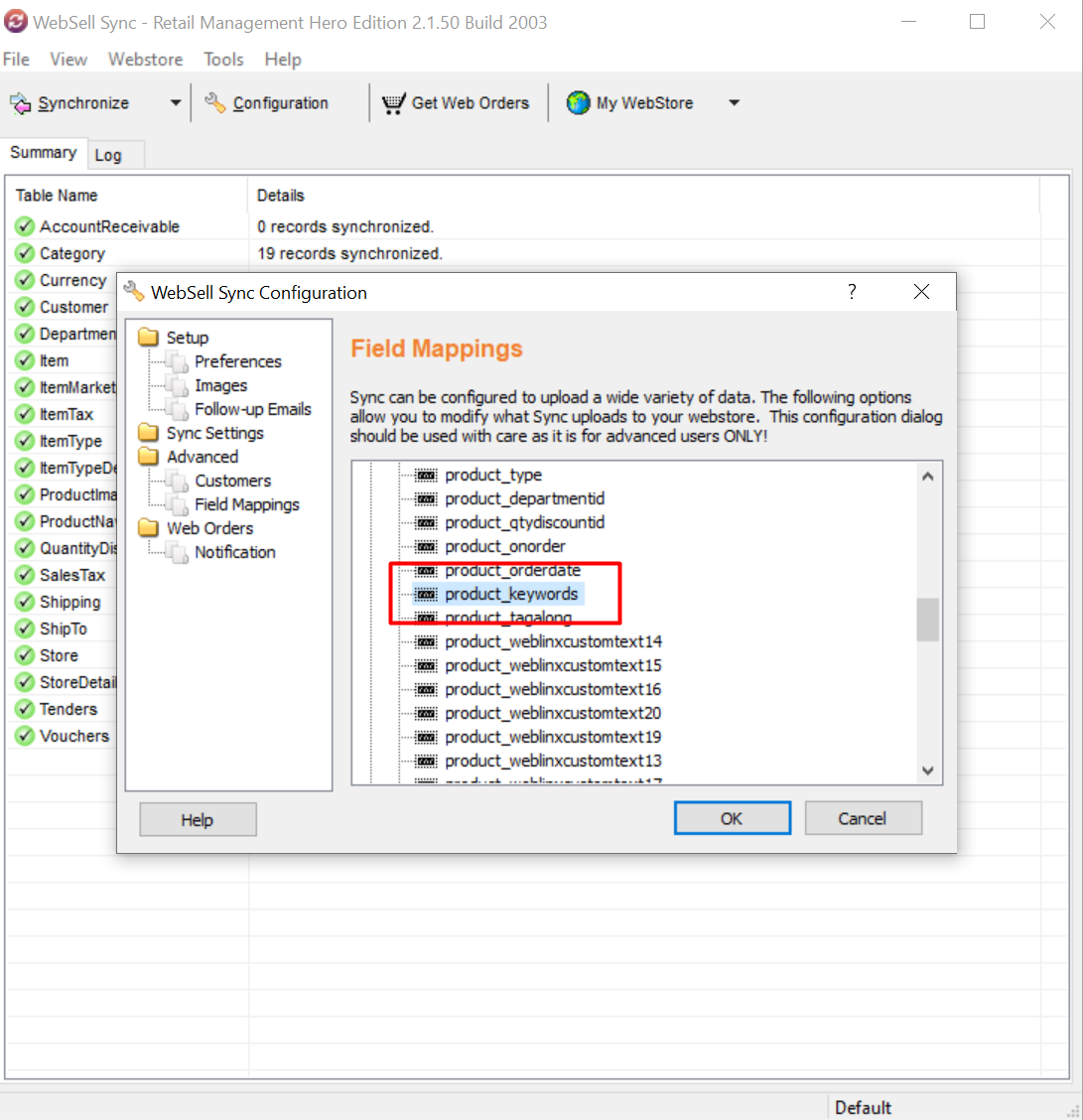Select the product_weblinxcustomtext15 field
Screen dimensions: 1083x1120
tap(553, 665)
